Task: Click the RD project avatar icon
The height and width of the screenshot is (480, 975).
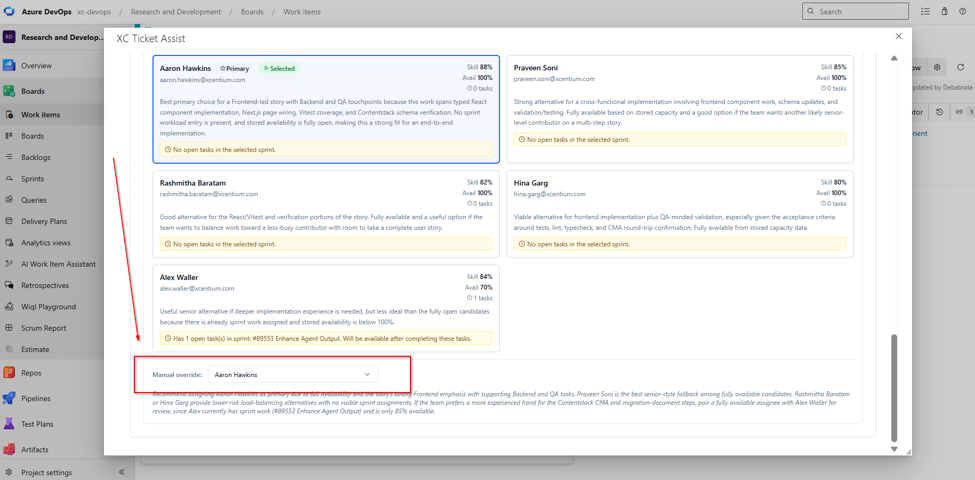Action: click(9, 37)
